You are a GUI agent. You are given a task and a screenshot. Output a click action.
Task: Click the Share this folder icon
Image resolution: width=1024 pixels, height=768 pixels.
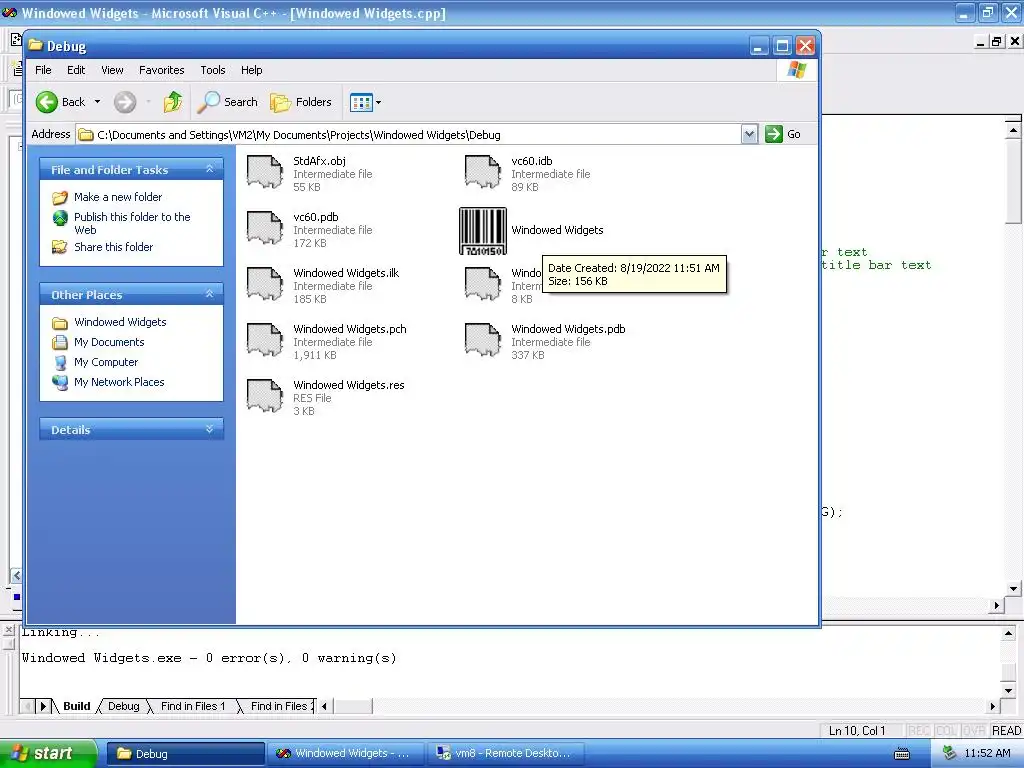click(60, 247)
